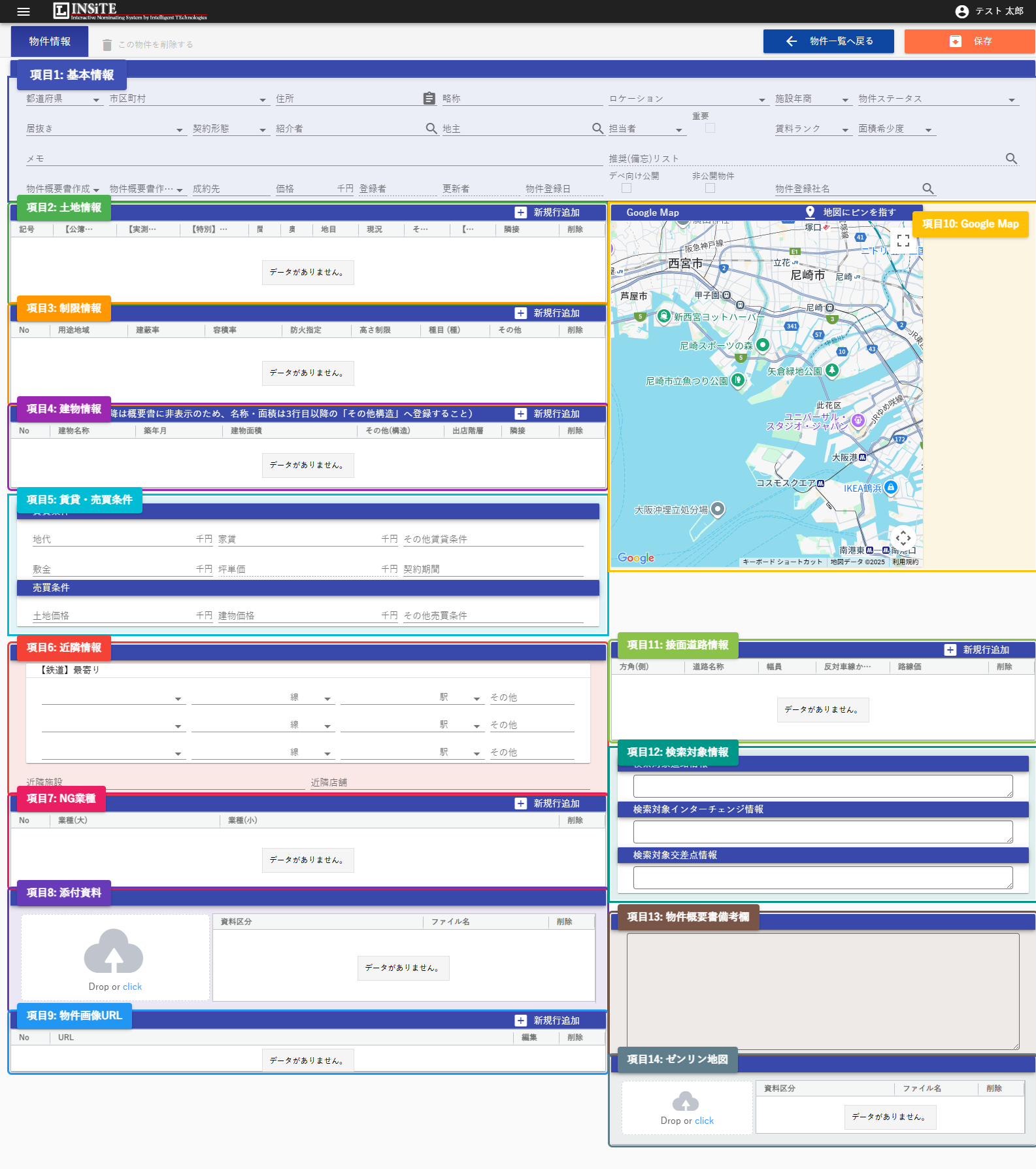Check the デベ向け公開 checkbox
1036x1169 pixels.
pos(626,188)
